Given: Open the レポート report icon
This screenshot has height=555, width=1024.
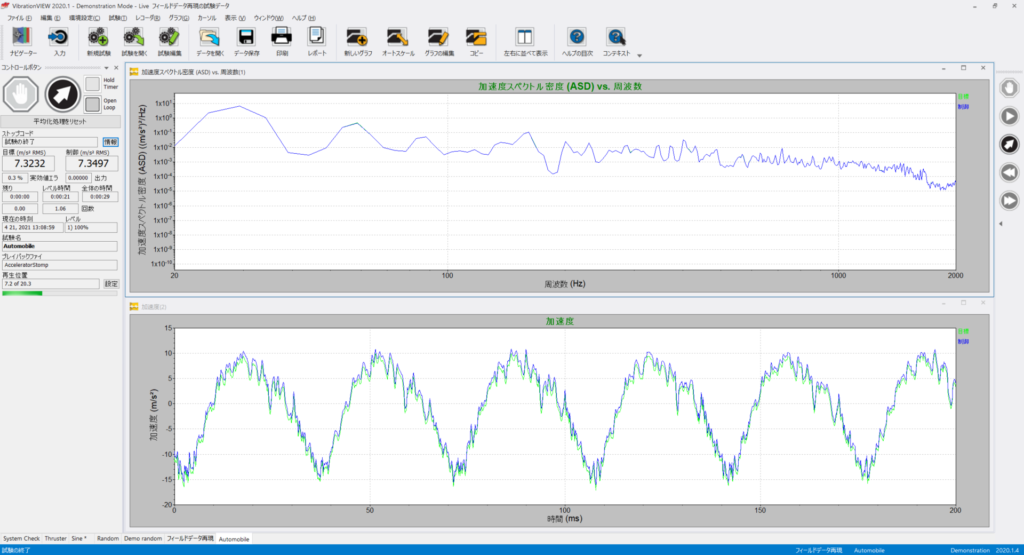Looking at the screenshot, I should 317,41.
